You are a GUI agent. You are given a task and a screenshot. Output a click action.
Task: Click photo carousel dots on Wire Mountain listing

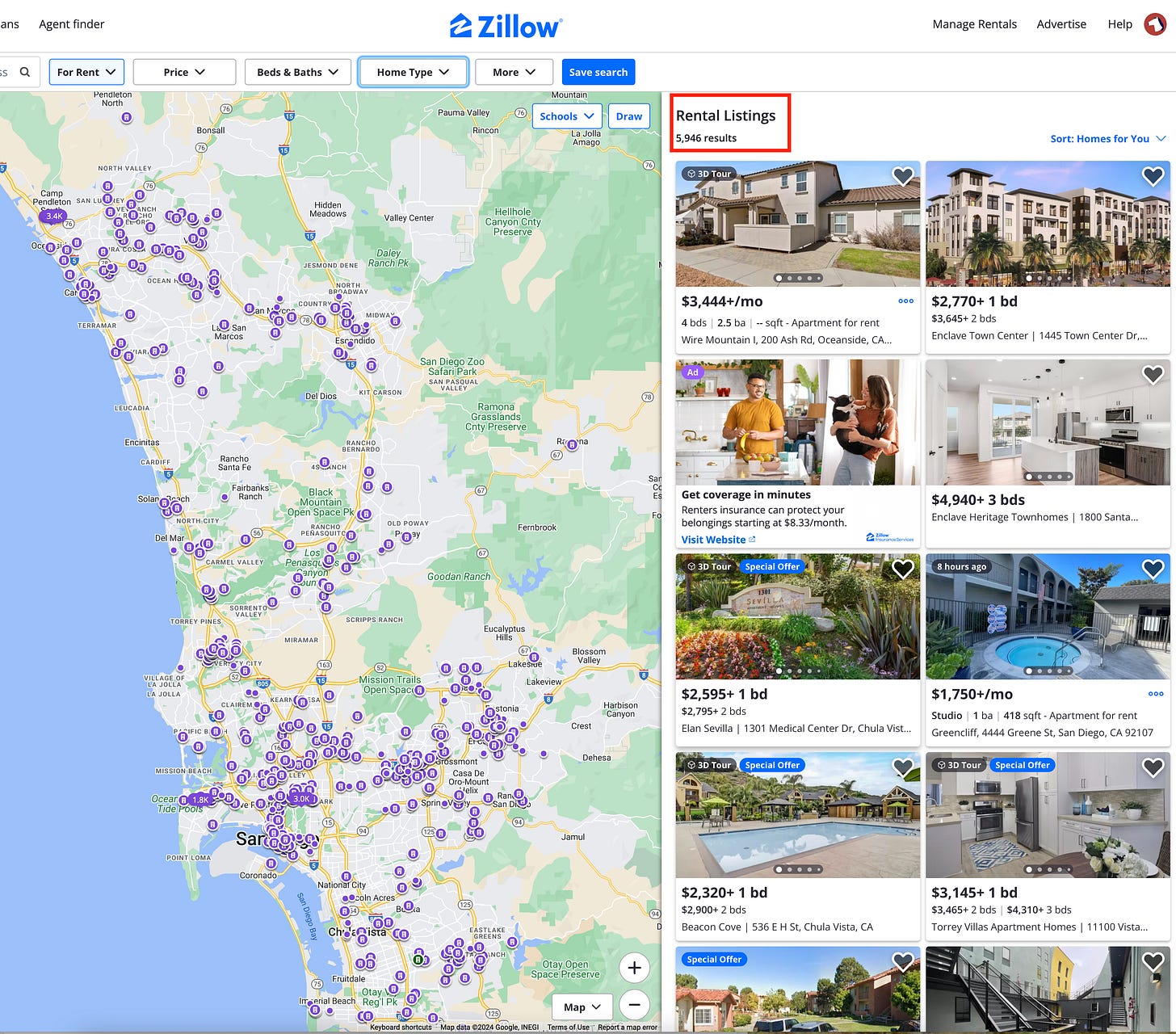pos(798,278)
